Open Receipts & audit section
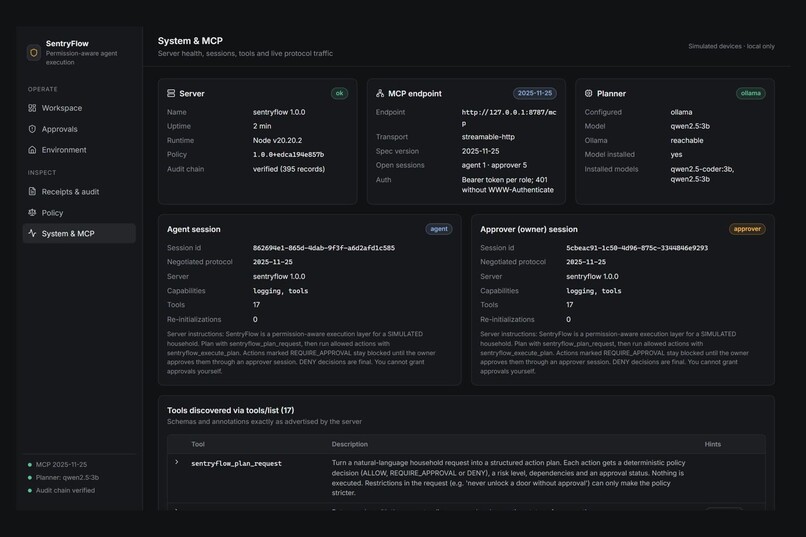 [x=79, y=191]
